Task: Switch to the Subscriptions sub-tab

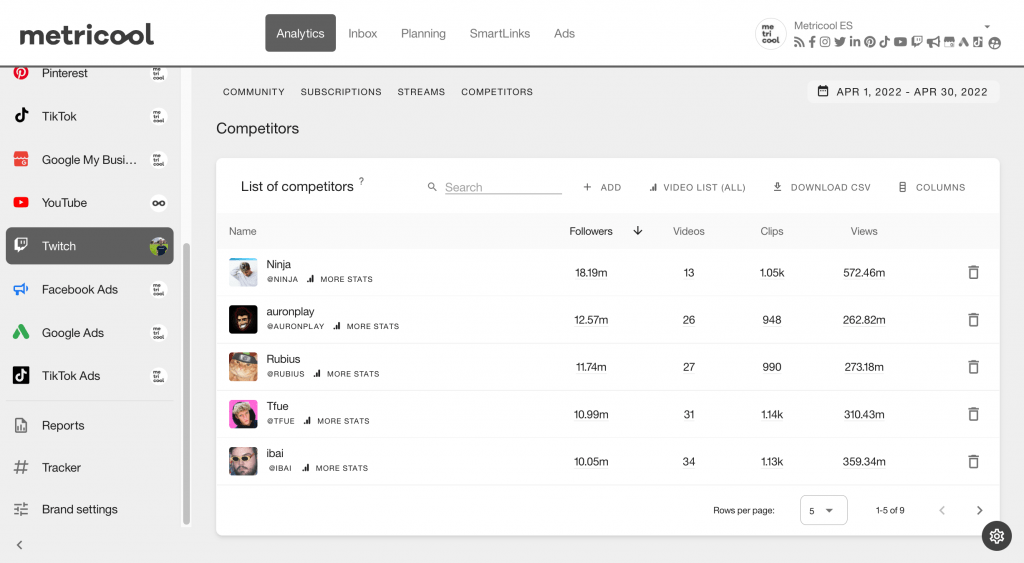Action: tap(341, 92)
